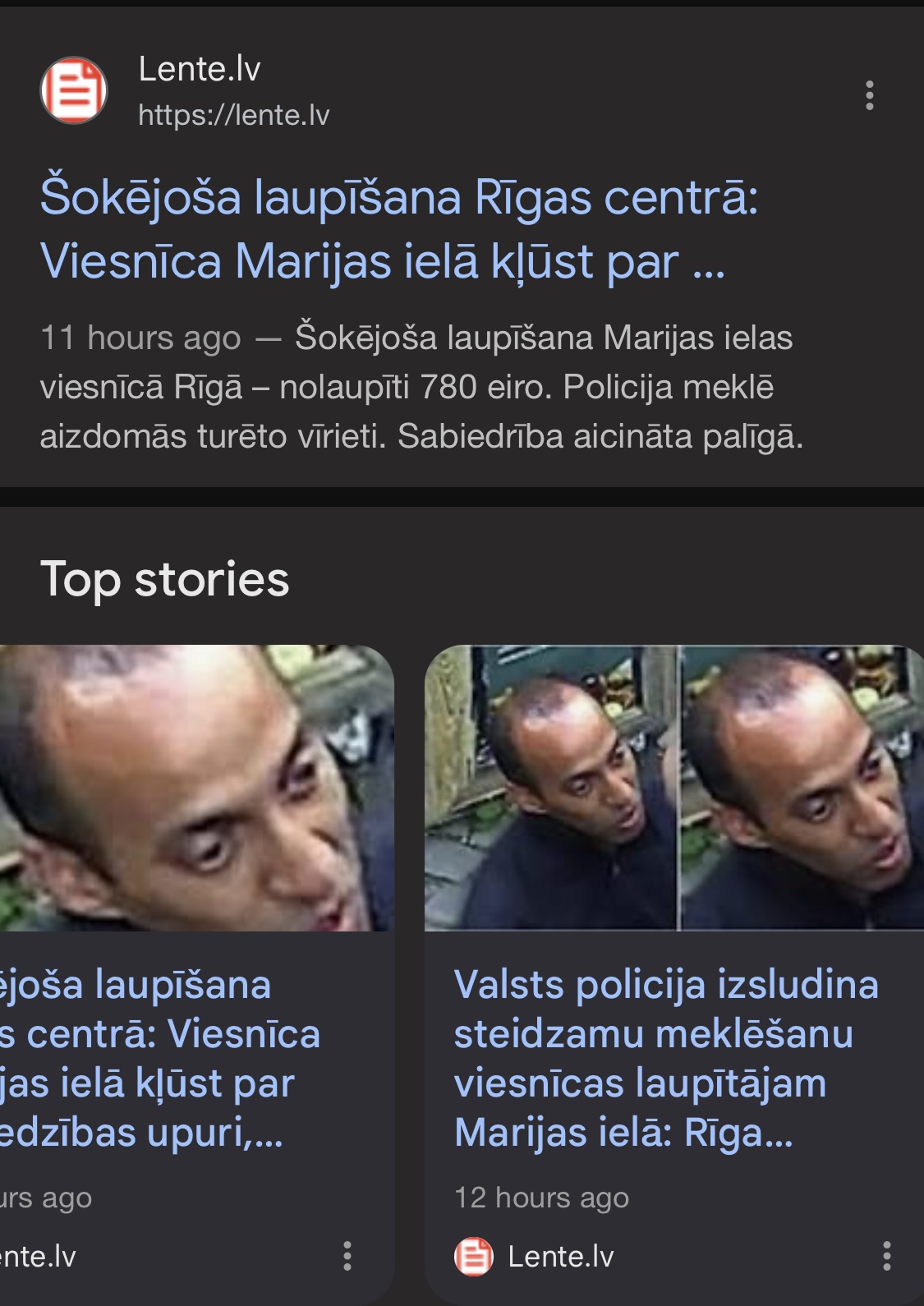
Task: Click the '12 hours ago' timestamp
Action: [542, 1198]
